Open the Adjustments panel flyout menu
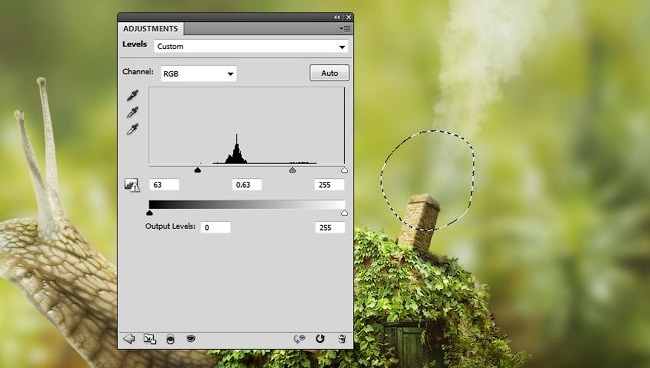This screenshot has width=650, height=368. [x=344, y=29]
